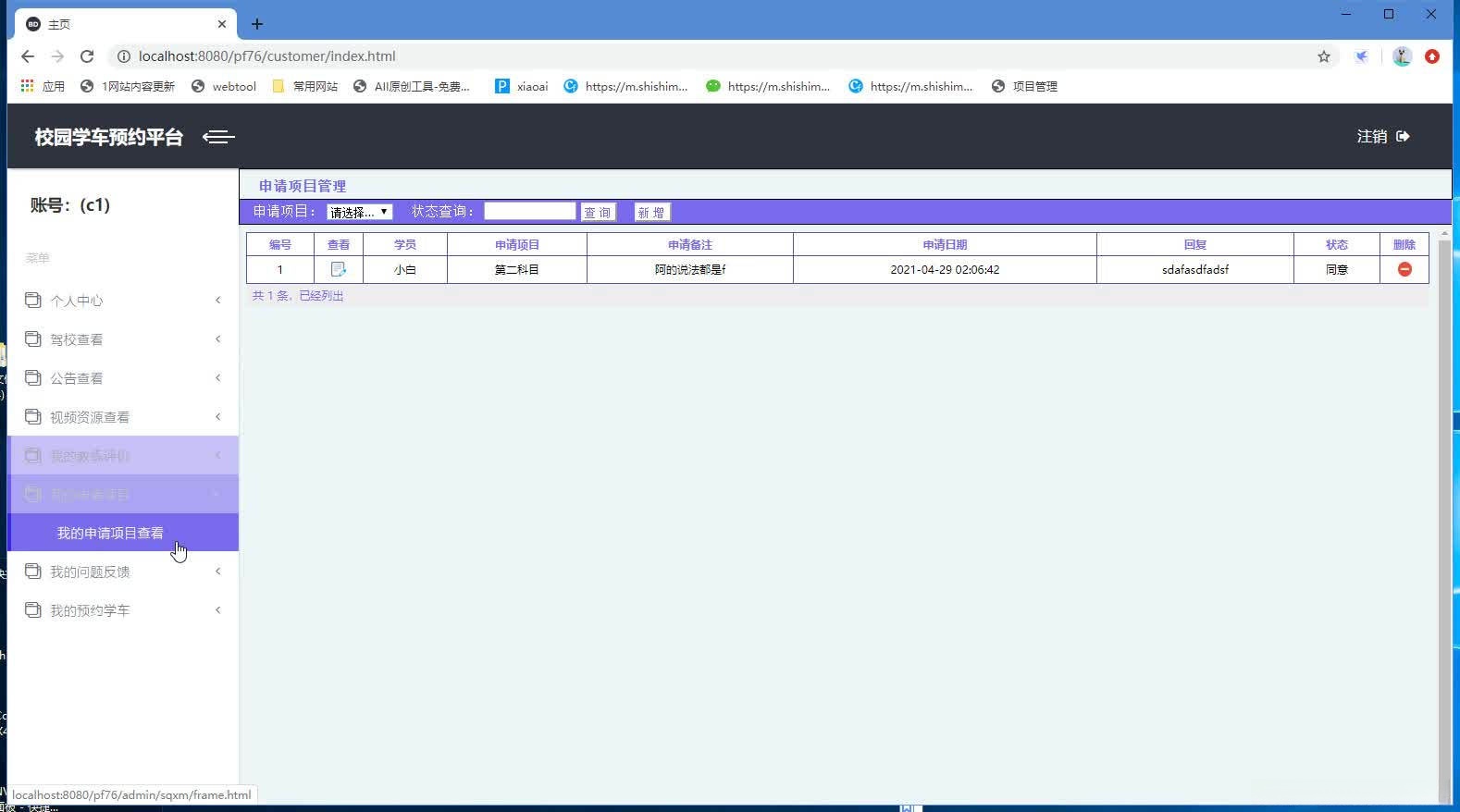Select the 主页 browser tab
Image resolution: width=1460 pixels, height=812 pixels.
point(127,24)
